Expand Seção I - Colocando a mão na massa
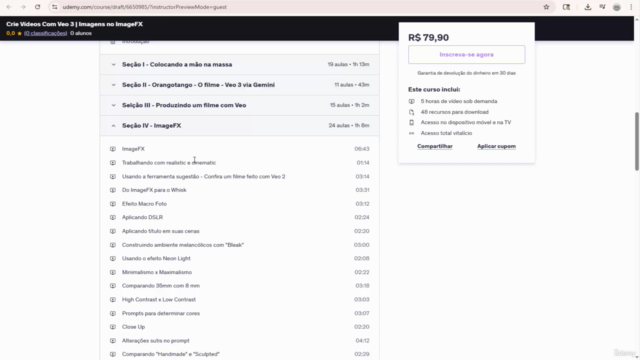Image resolution: width=640 pixels, height=360 pixels. click(x=239, y=64)
